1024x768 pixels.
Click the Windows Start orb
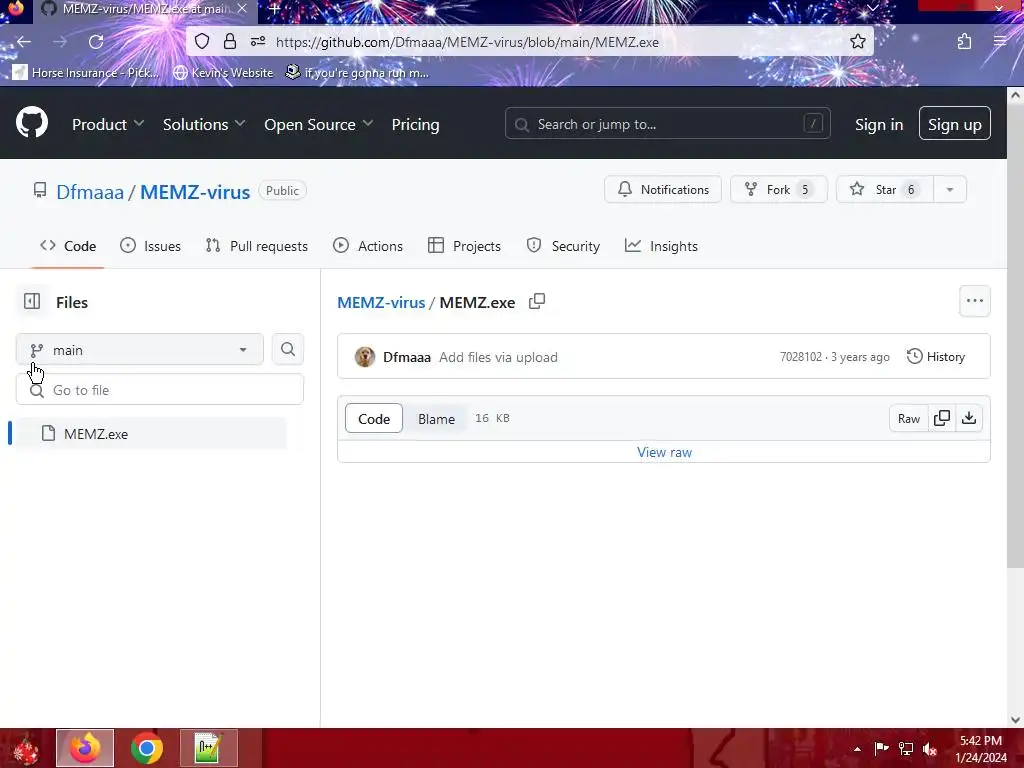25,750
